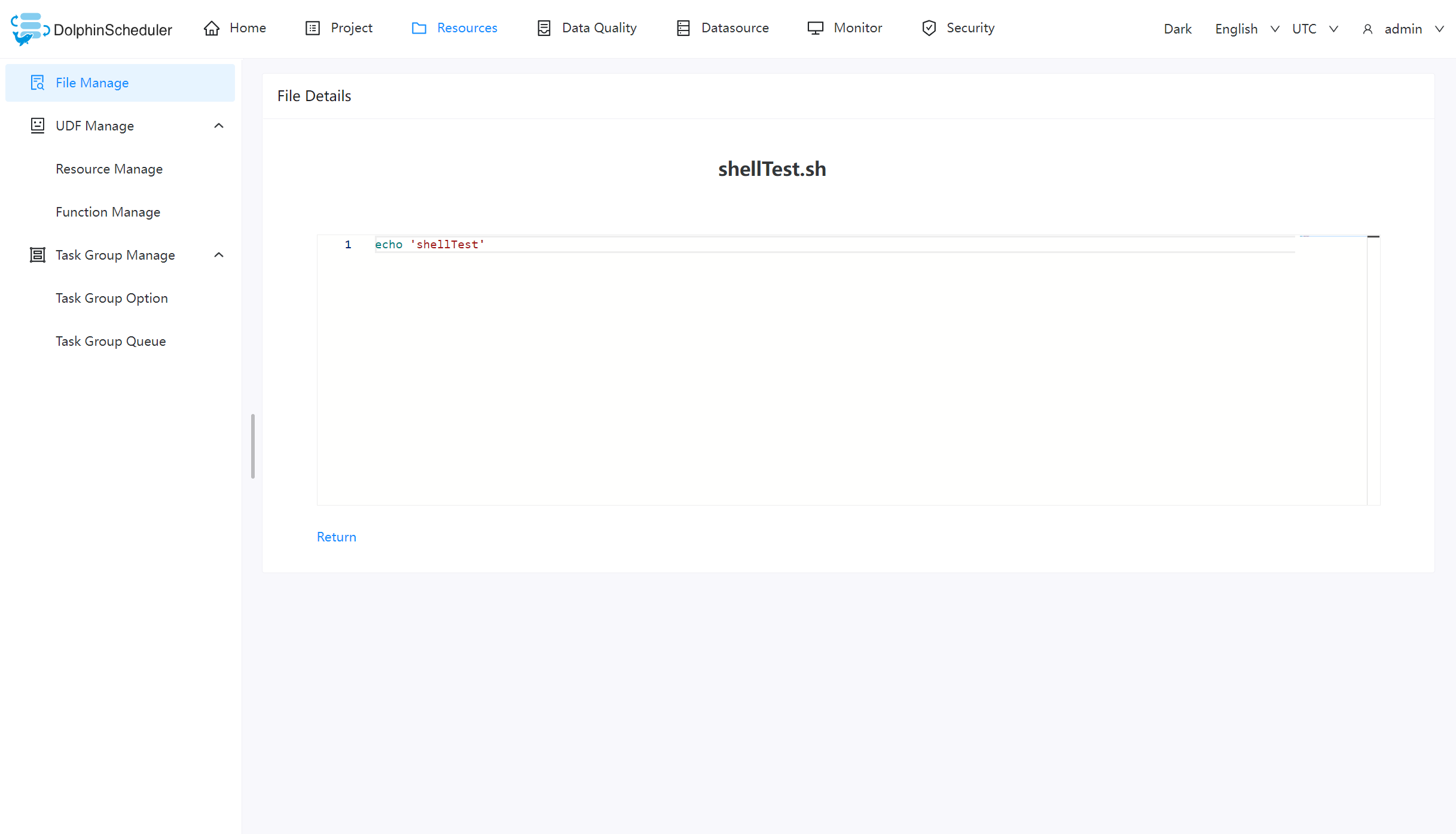
Task: Switch theme to Dark mode
Action: (1177, 28)
